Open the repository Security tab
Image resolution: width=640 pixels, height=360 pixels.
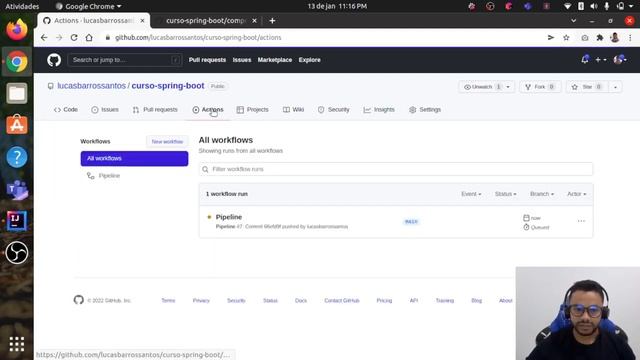coord(333,109)
